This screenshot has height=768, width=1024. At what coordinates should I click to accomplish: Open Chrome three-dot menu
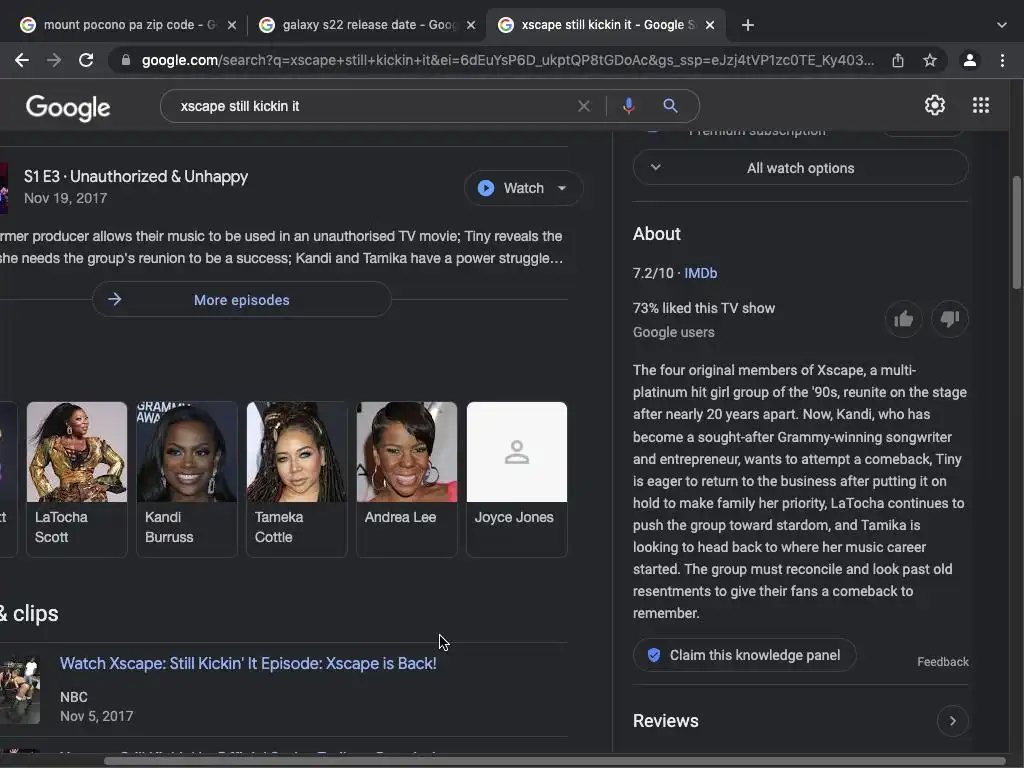(1002, 61)
